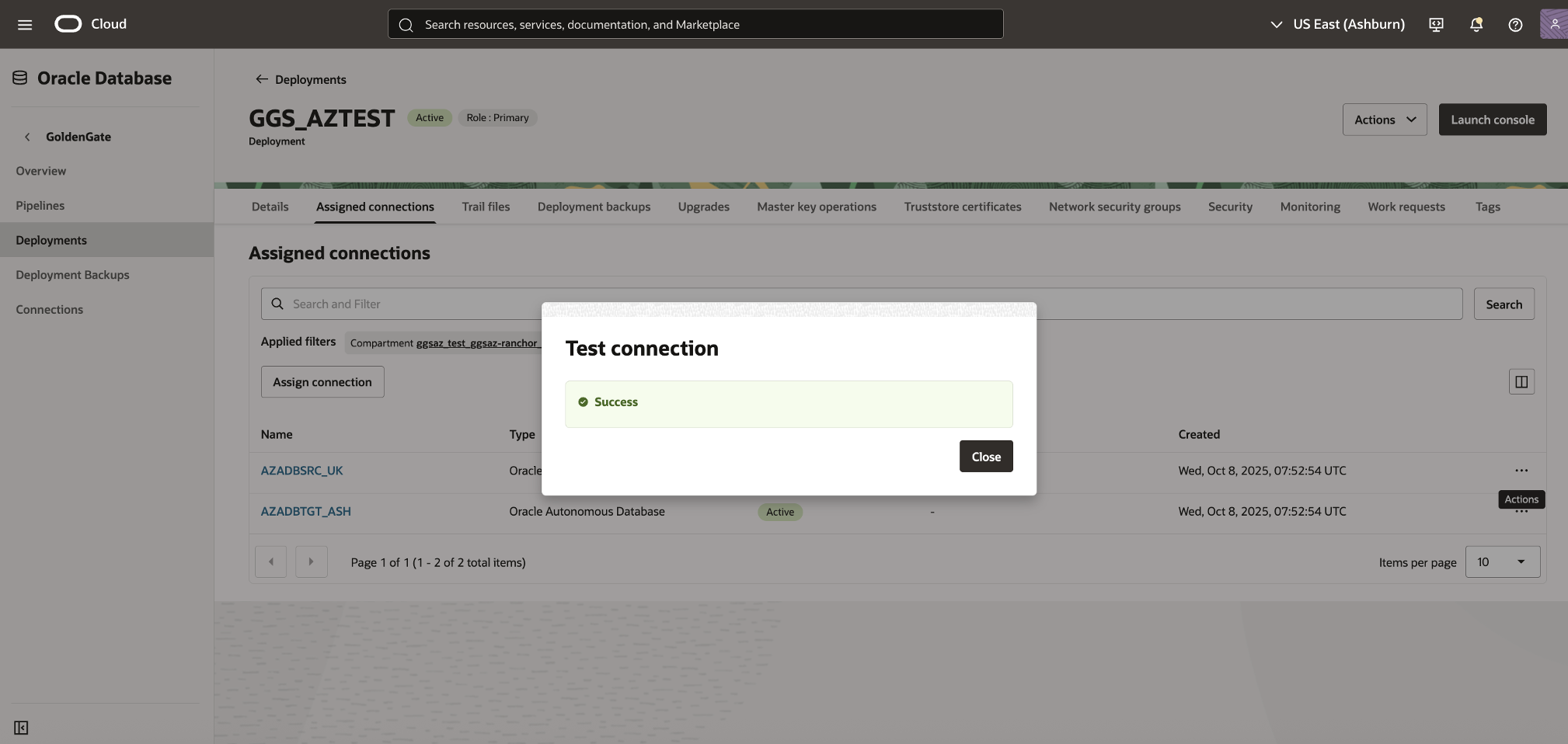The image size is (1568, 744).
Task: Launch the GoldenGate console
Action: point(1493,120)
